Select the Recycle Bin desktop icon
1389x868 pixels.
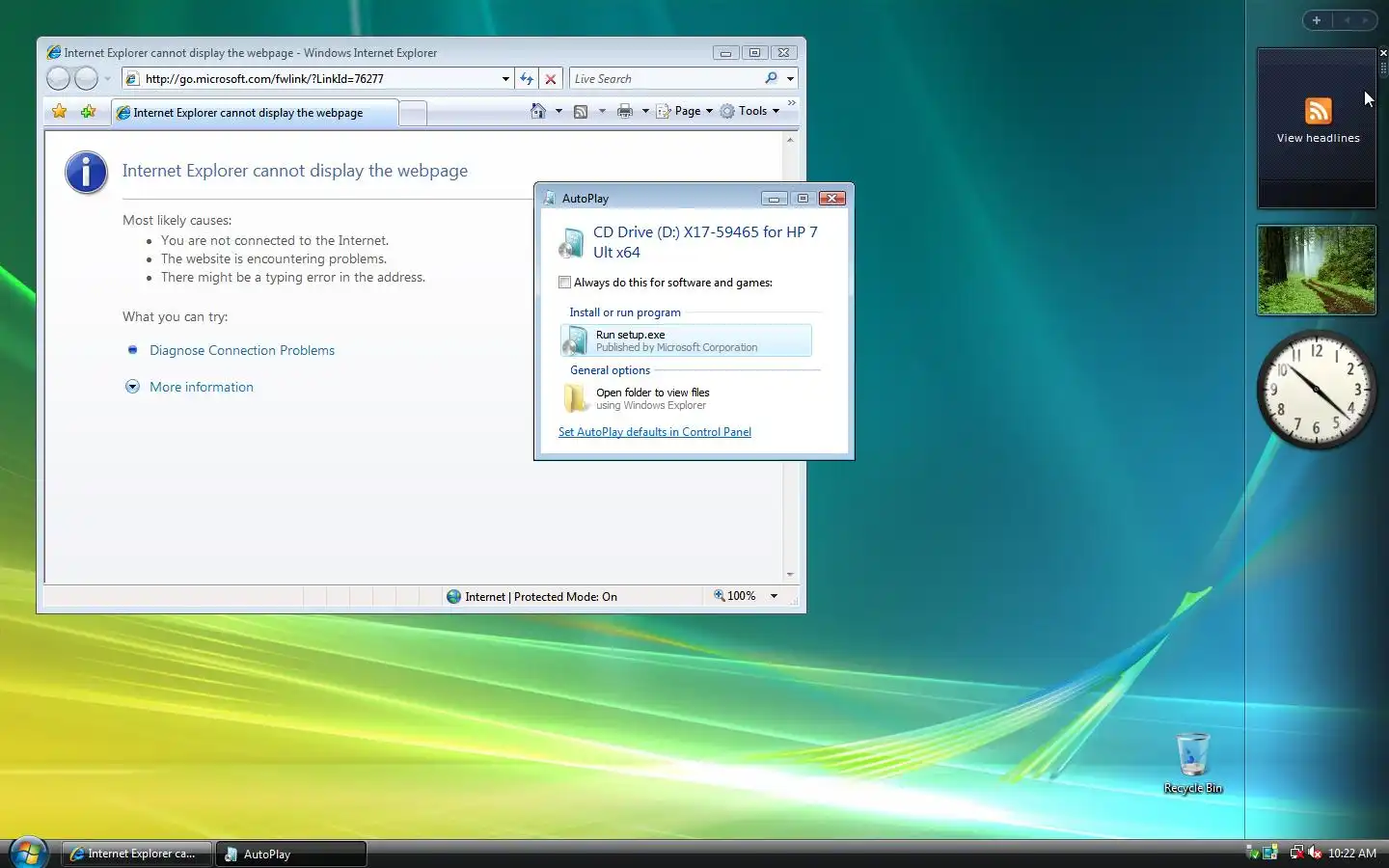click(1193, 763)
